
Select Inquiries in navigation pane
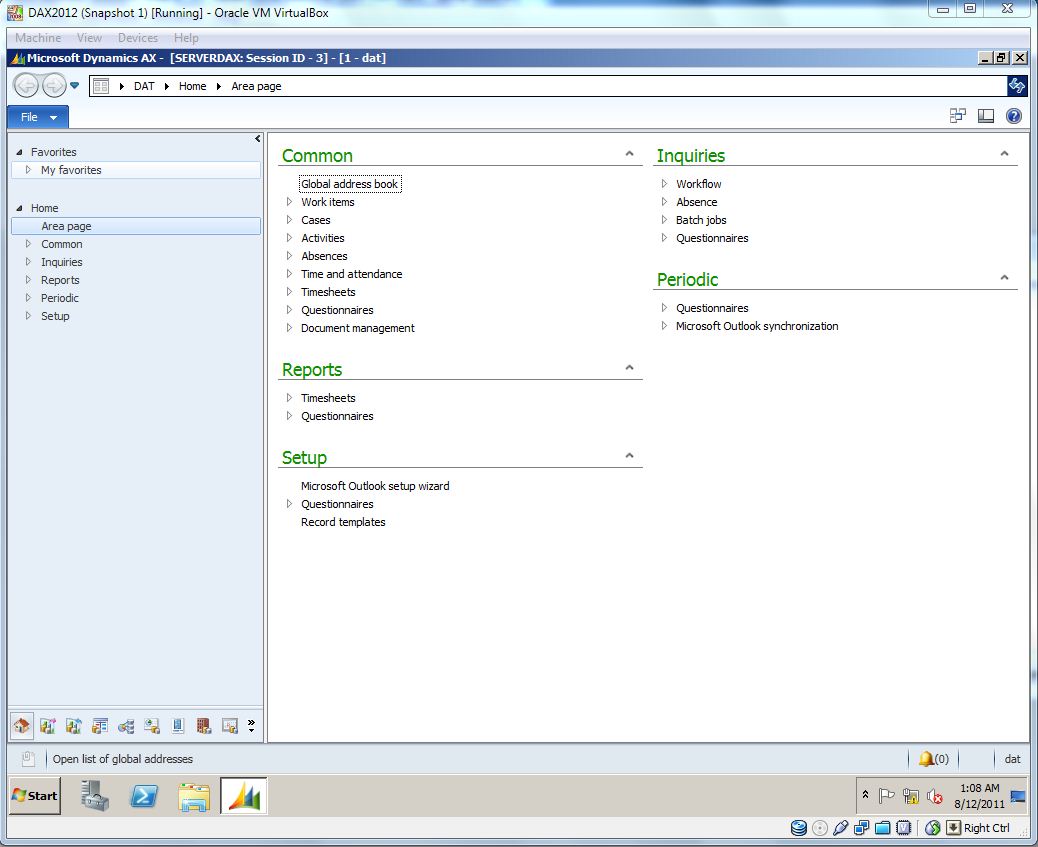tap(62, 262)
